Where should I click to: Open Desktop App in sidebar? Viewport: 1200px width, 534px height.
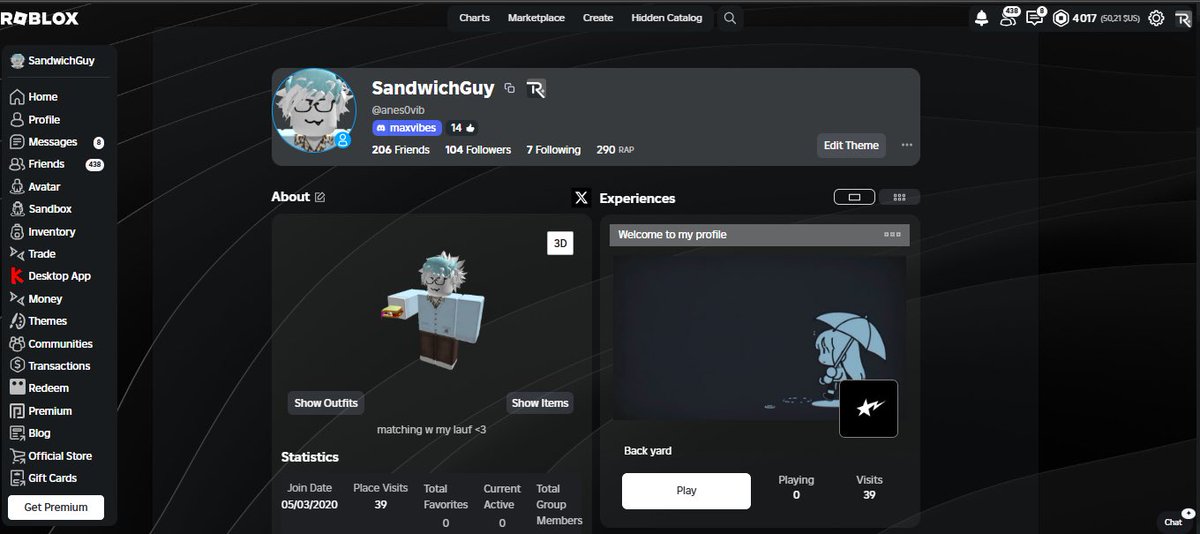(x=50, y=276)
